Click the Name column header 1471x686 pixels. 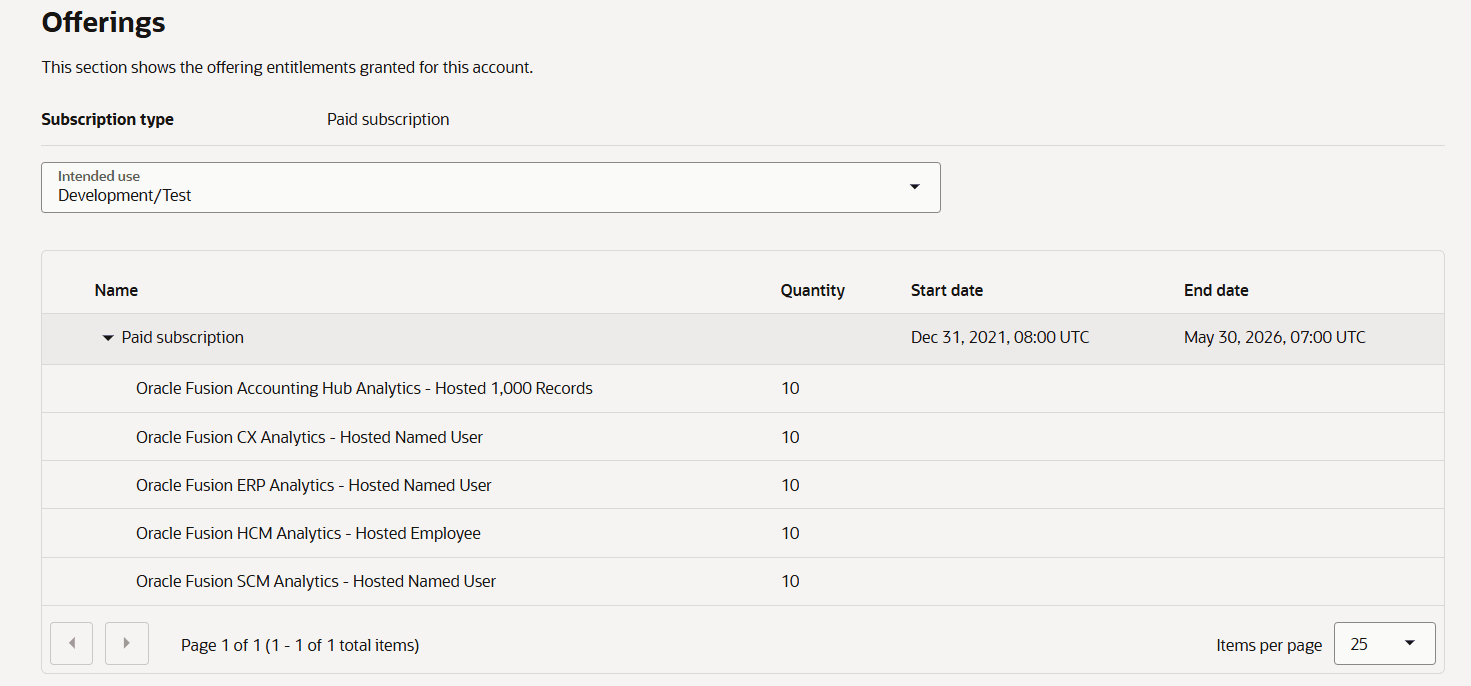(x=116, y=290)
